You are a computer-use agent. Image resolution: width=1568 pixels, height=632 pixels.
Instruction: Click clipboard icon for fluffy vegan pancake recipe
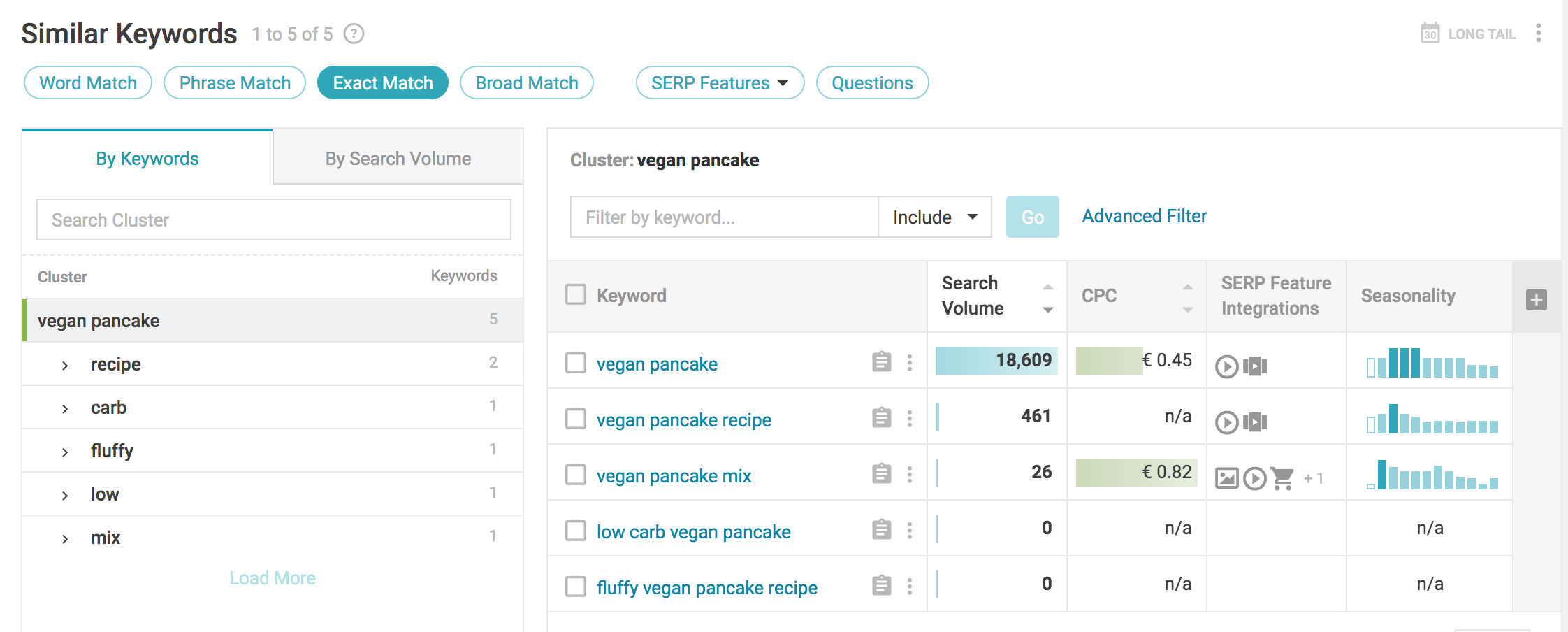pyautogui.click(x=881, y=585)
